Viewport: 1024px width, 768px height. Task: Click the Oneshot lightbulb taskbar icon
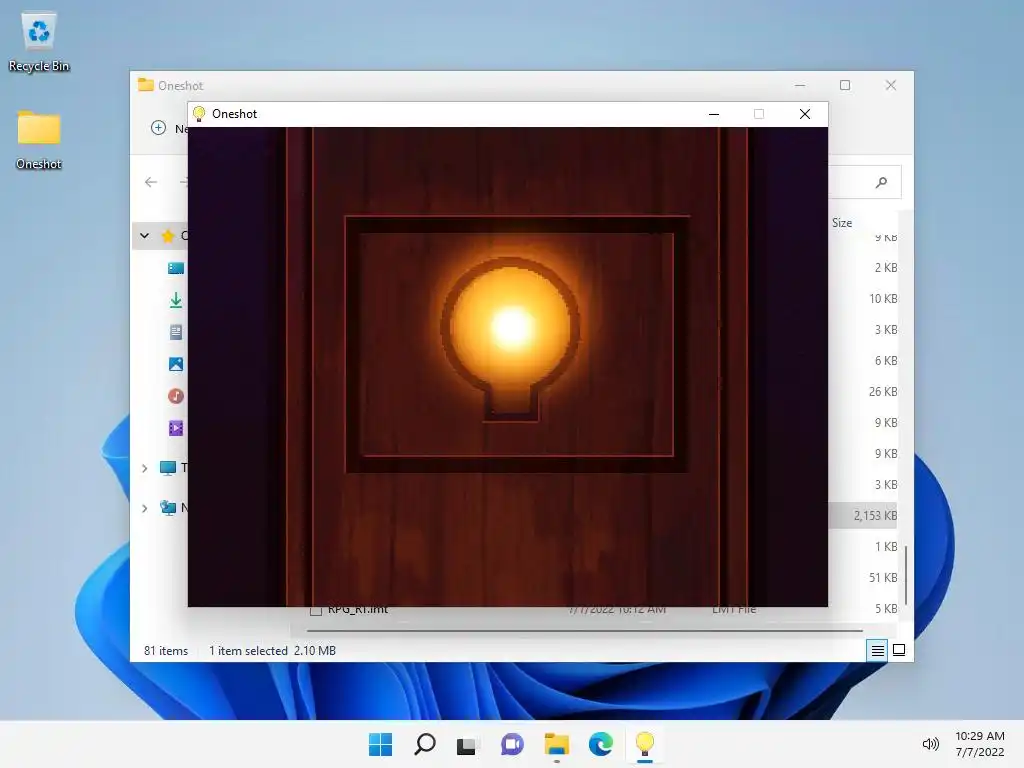tap(645, 744)
